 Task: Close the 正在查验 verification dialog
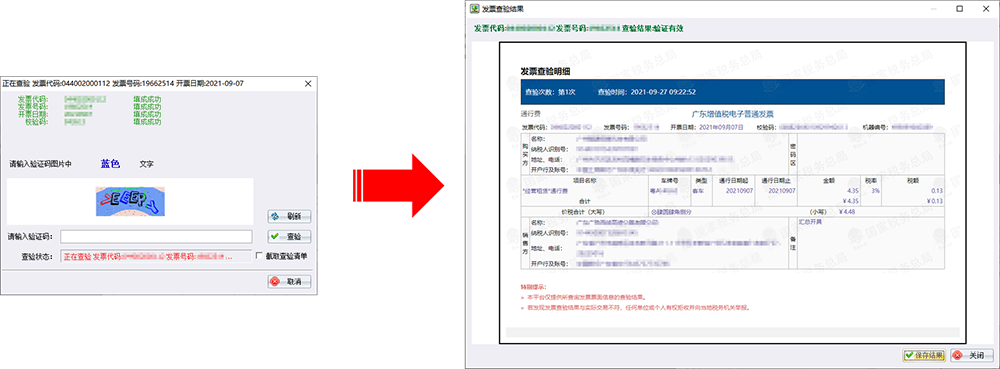308,83
